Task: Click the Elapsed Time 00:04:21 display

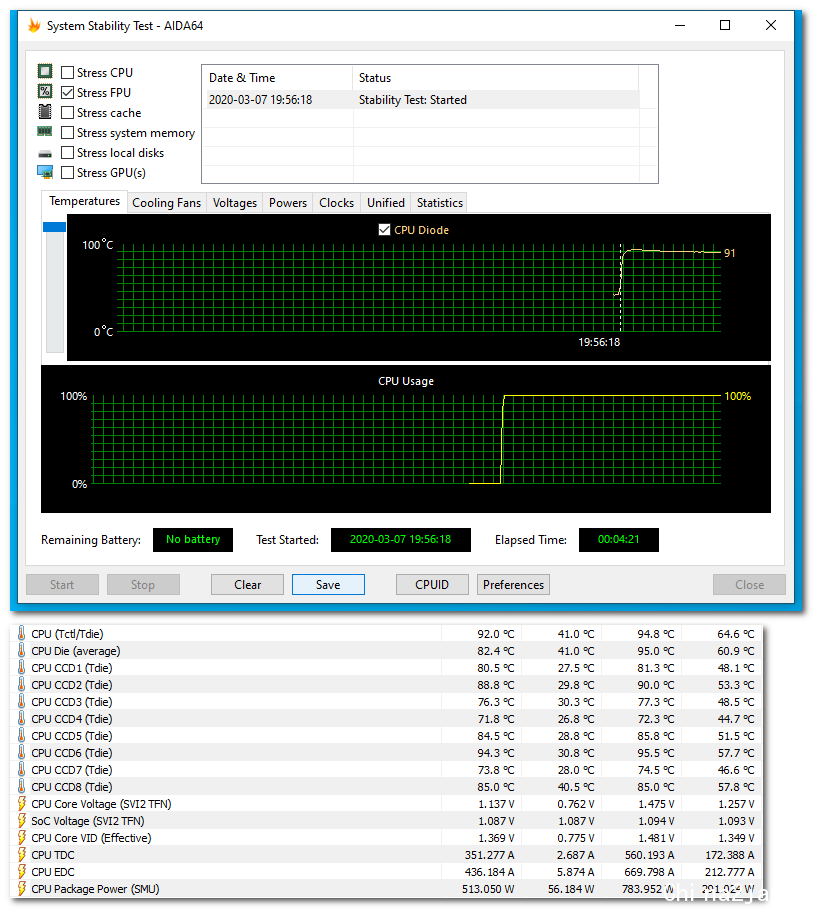Action: (619, 540)
